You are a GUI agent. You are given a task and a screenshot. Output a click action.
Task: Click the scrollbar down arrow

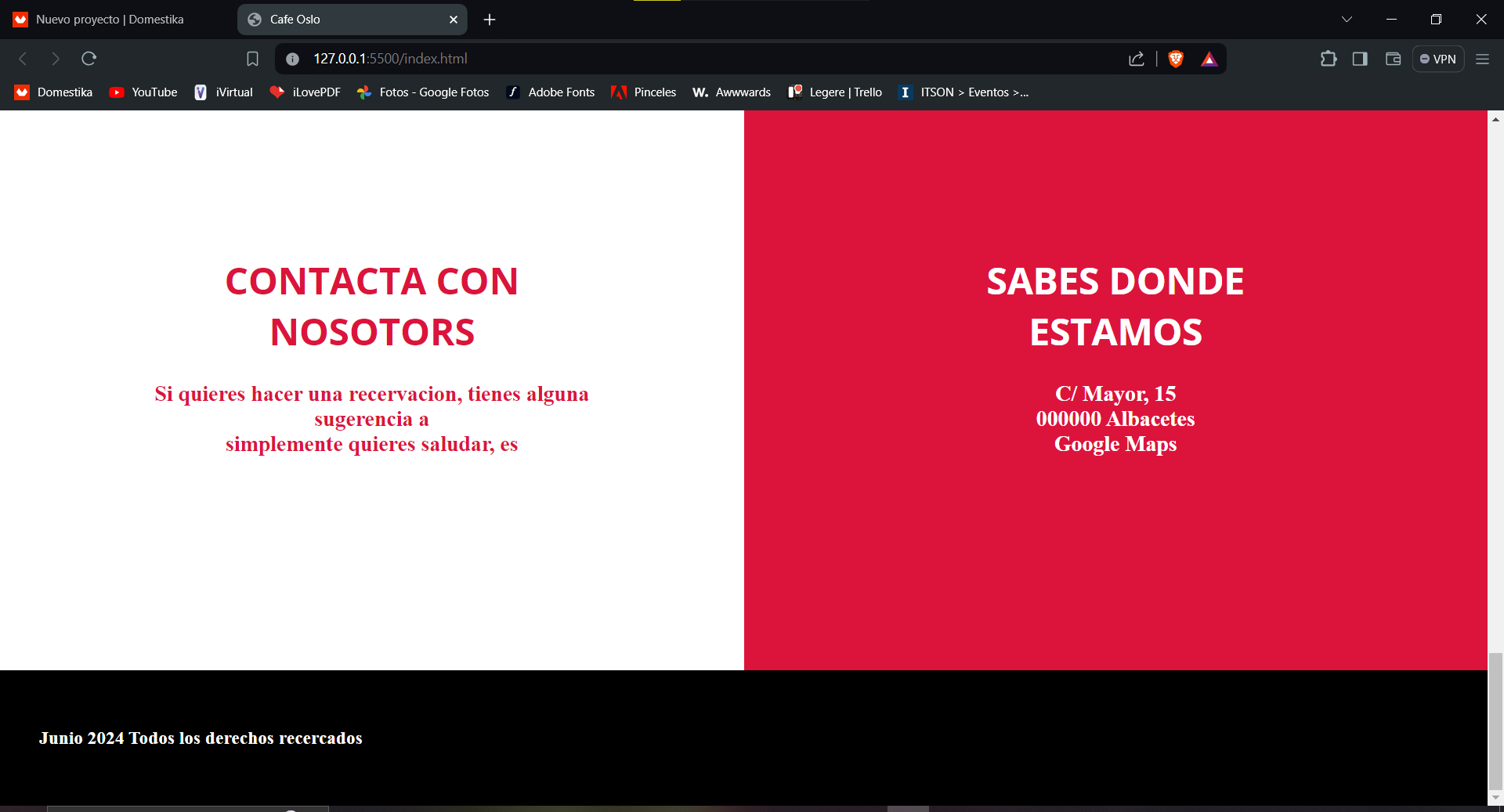(x=1495, y=797)
